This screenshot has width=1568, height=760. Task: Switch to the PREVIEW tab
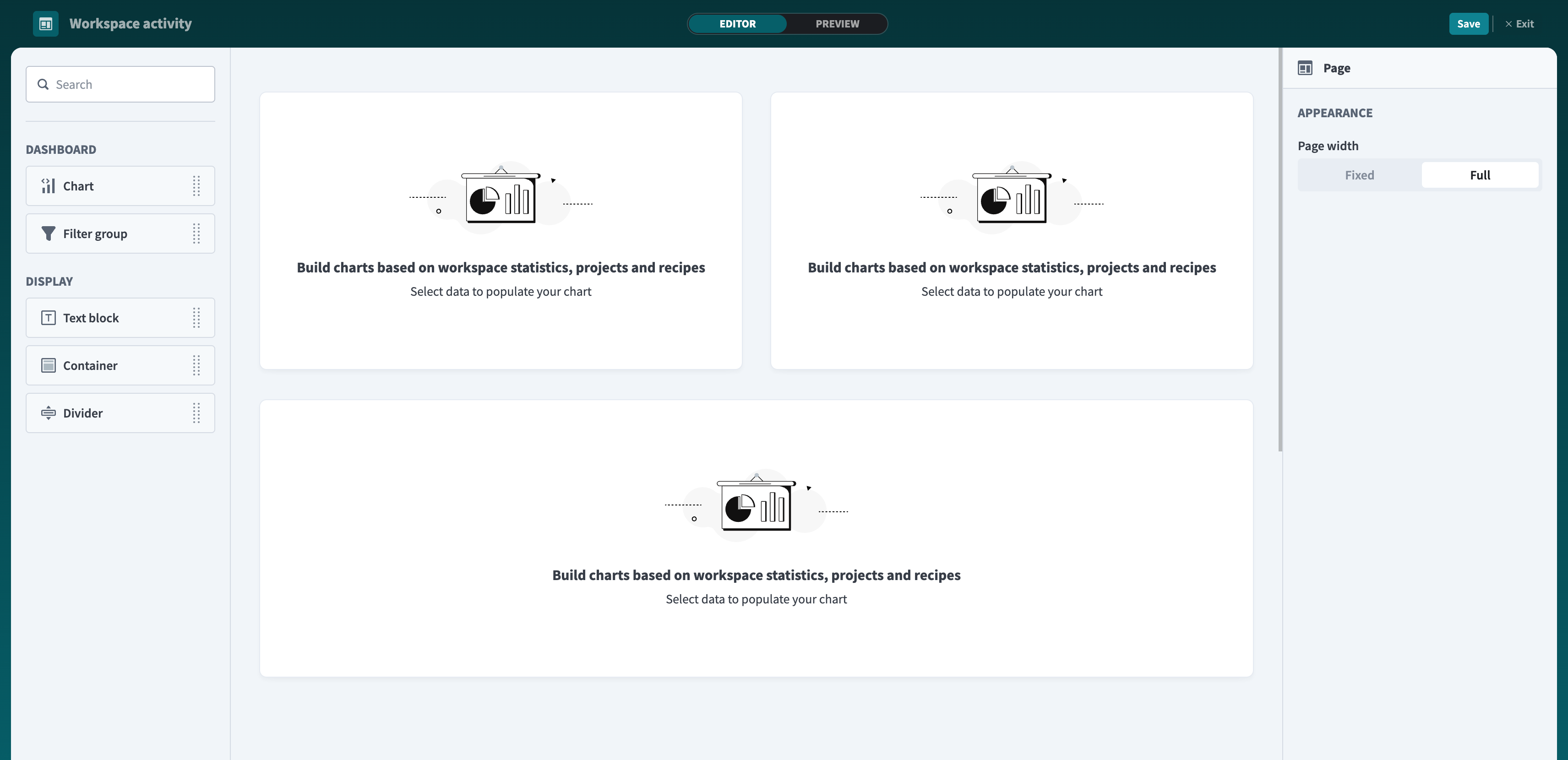837,24
